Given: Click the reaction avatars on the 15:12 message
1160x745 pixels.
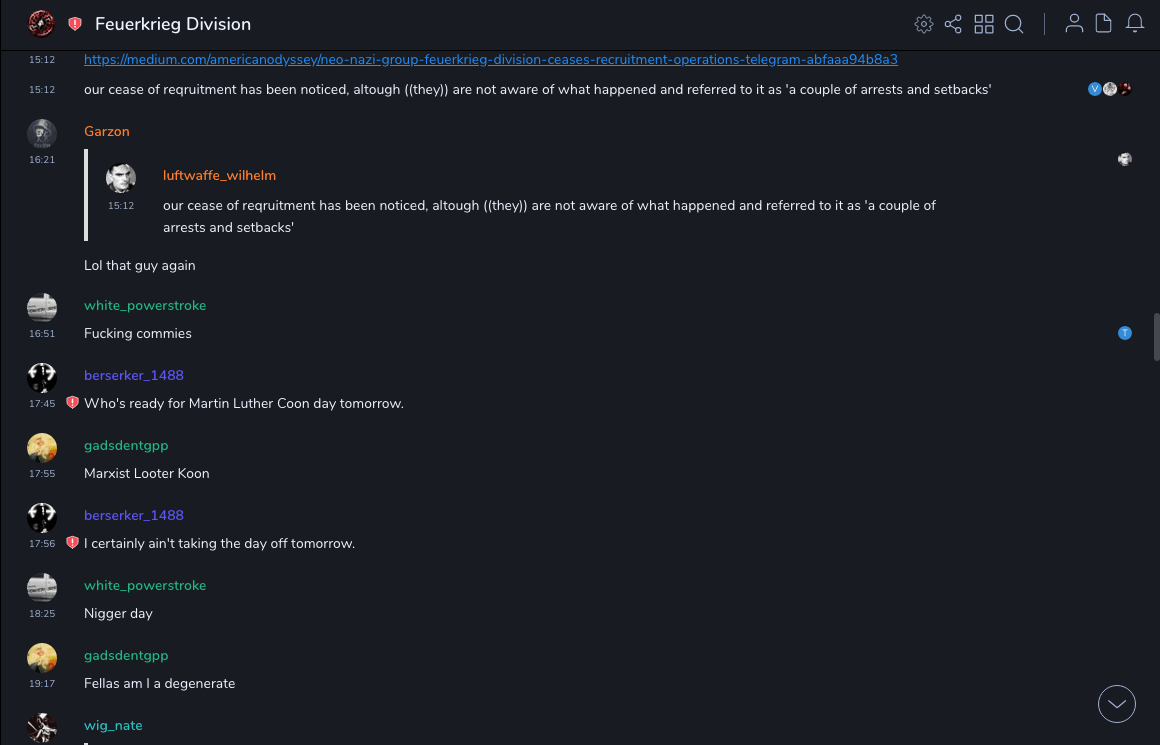Looking at the screenshot, I should coord(1109,89).
